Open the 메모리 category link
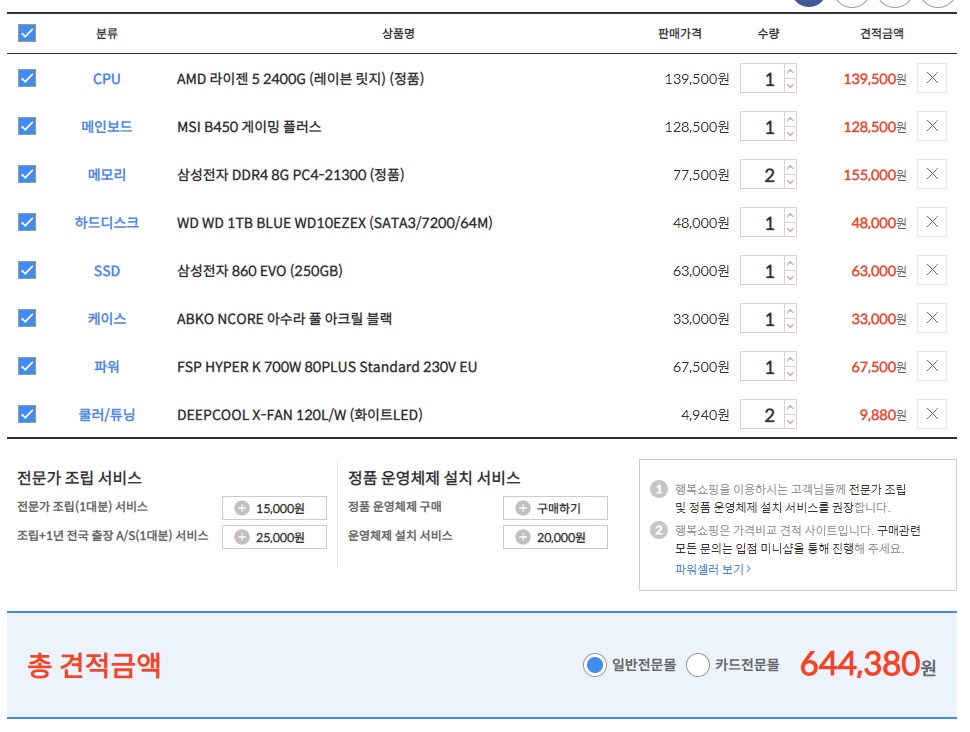The width and height of the screenshot is (970, 732). [x=106, y=175]
